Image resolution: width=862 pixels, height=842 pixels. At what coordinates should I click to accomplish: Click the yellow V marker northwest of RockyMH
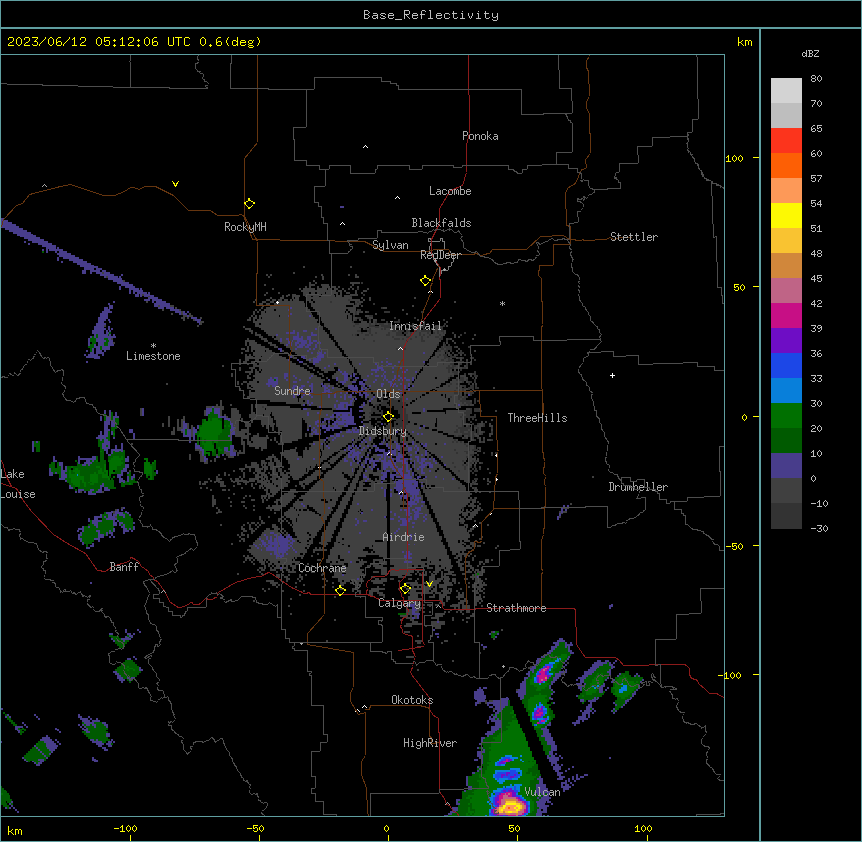175,184
